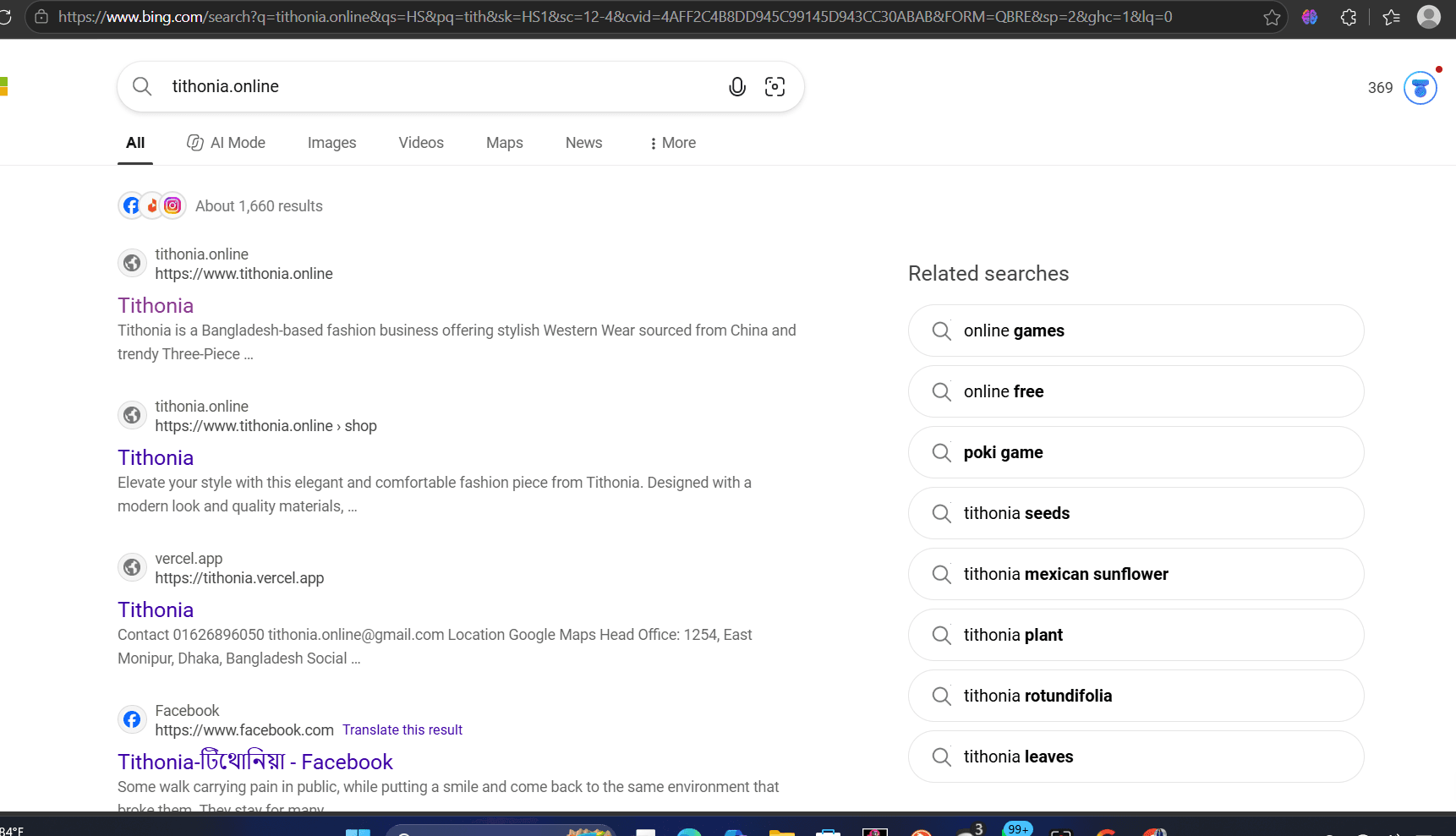This screenshot has width=1456, height=836.
Task: Select related search online free
Action: click(x=1136, y=391)
